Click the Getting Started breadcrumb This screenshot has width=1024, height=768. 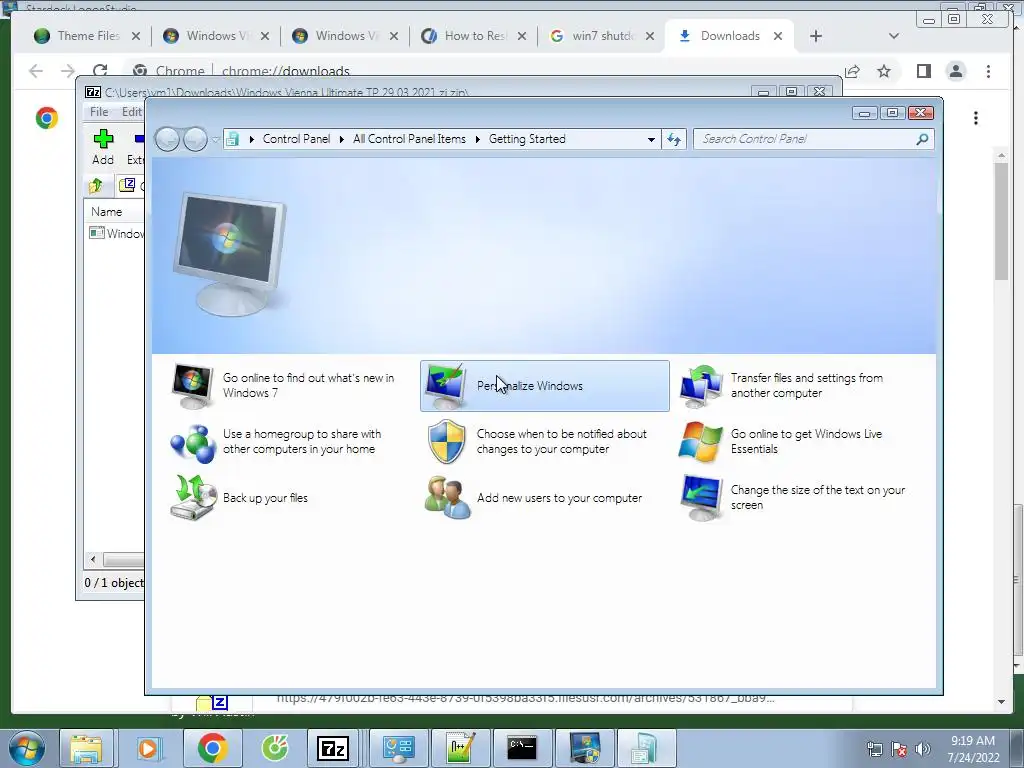click(527, 139)
